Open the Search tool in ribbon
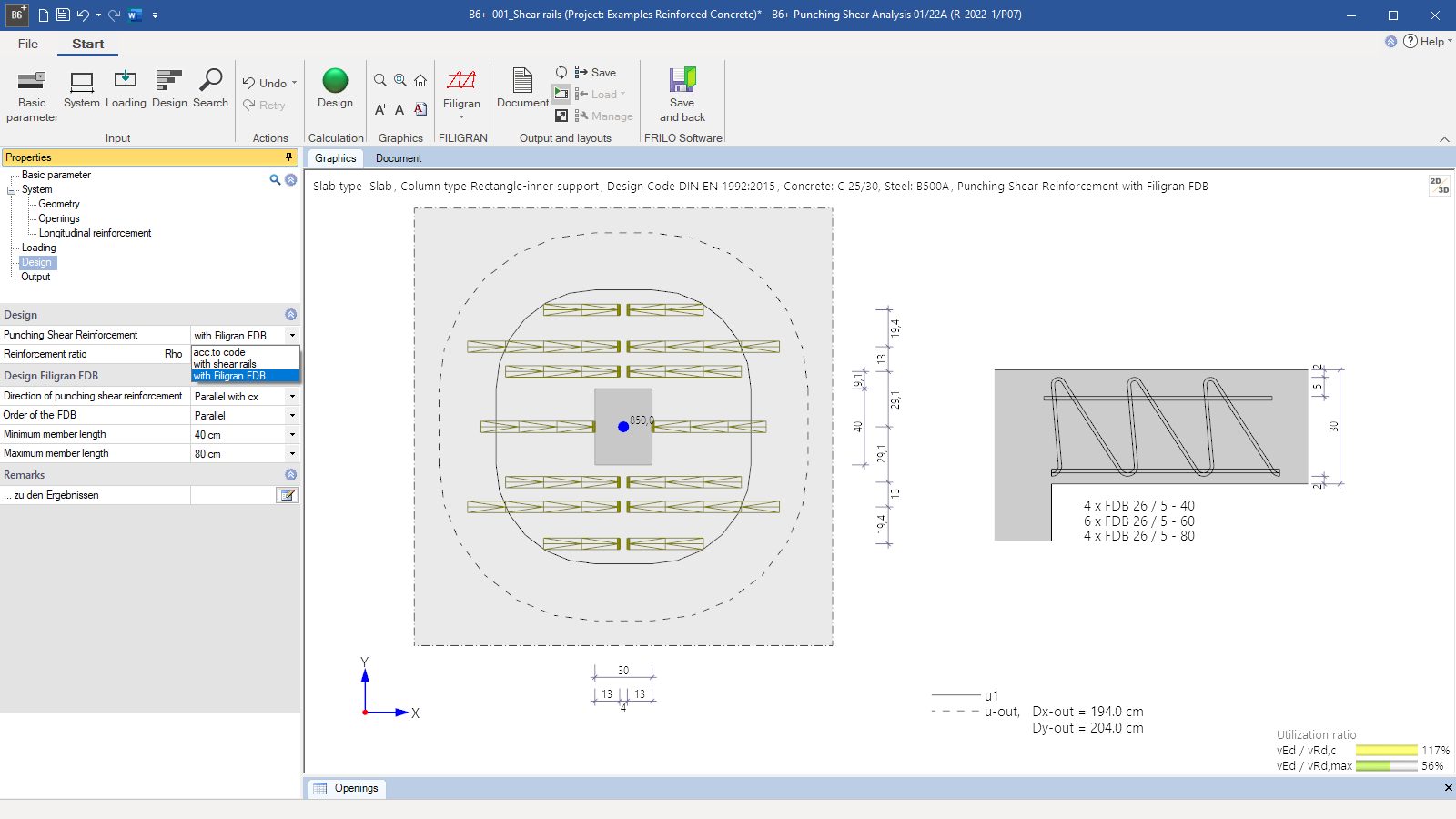 210,89
